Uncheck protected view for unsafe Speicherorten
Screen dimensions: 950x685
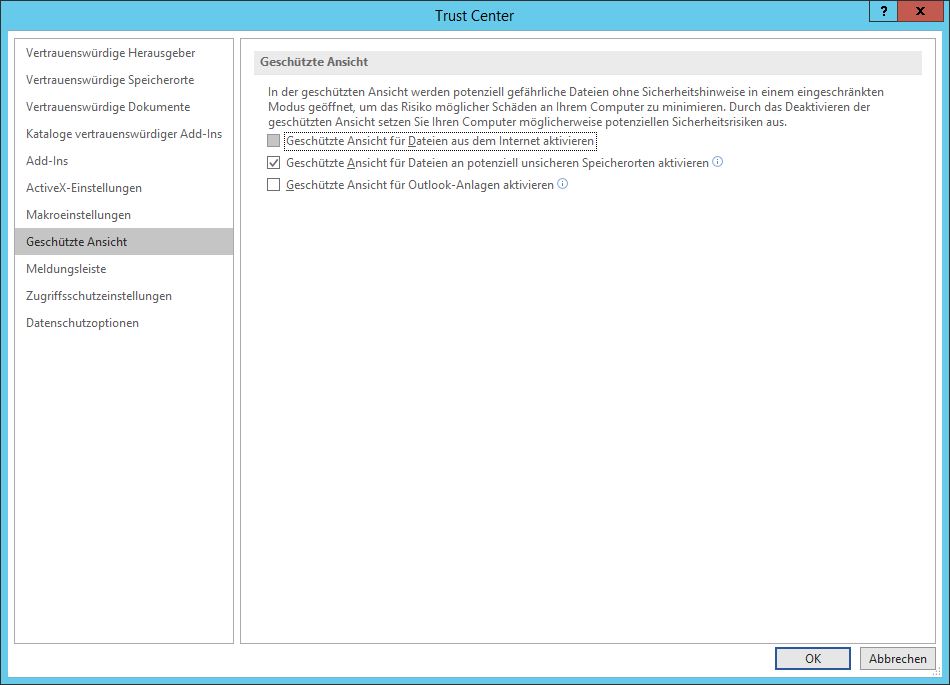pyautogui.click(x=274, y=163)
